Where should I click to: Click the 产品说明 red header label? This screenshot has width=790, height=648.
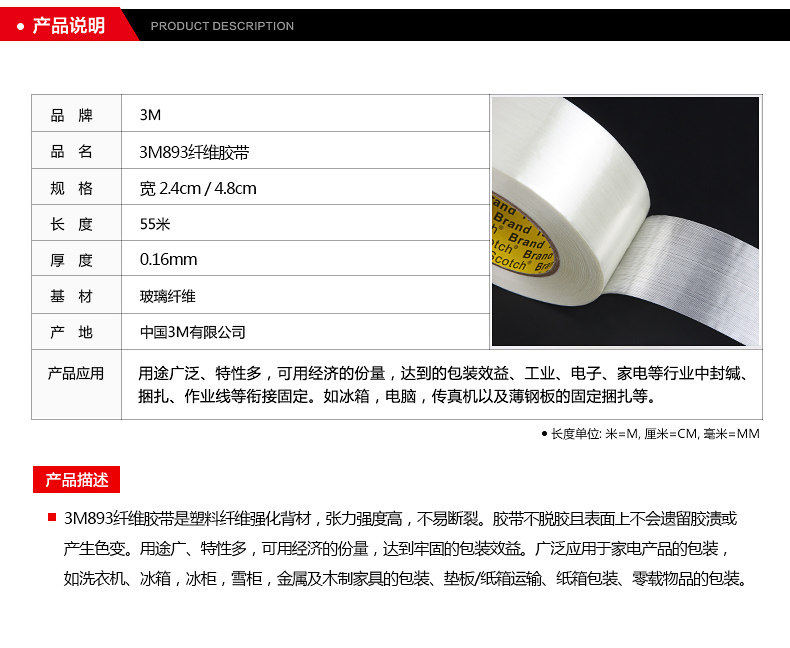click(69, 25)
